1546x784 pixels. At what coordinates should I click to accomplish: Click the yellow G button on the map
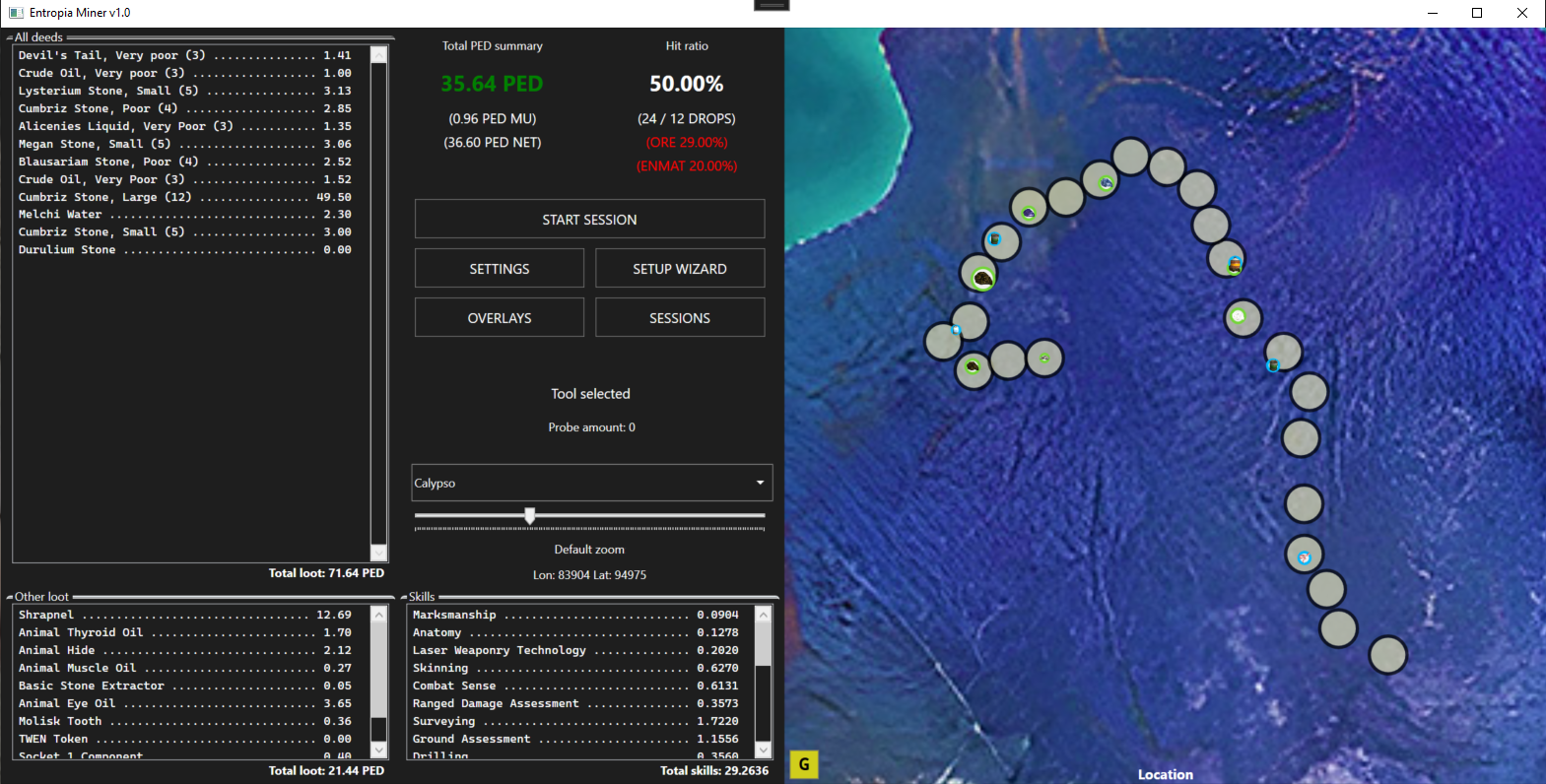(804, 764)
